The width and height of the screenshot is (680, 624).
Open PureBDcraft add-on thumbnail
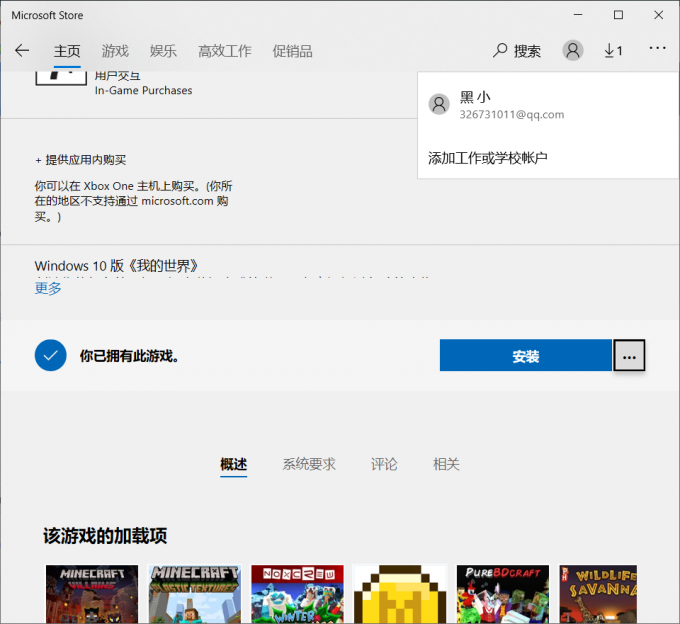[x=503, y=594]
